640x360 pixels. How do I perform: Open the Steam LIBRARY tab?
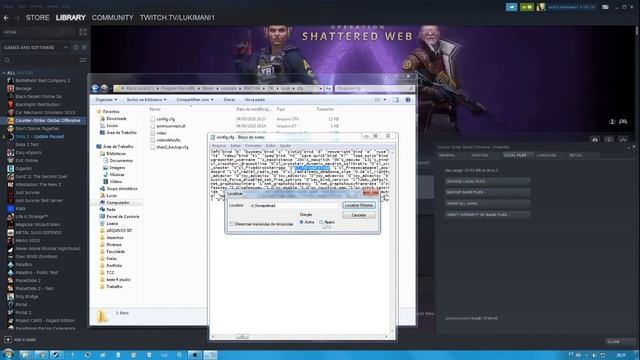pos(71,18)
